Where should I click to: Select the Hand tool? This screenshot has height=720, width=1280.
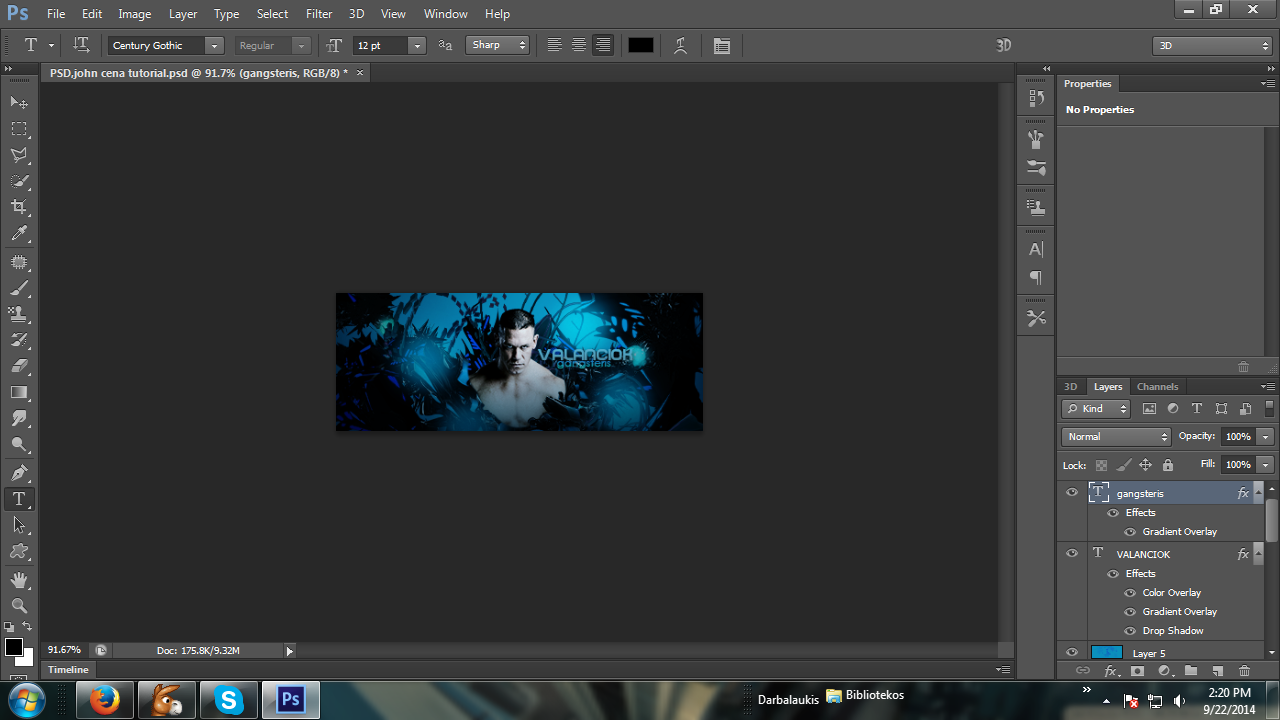pyautogui.click(x=19, y=580)
